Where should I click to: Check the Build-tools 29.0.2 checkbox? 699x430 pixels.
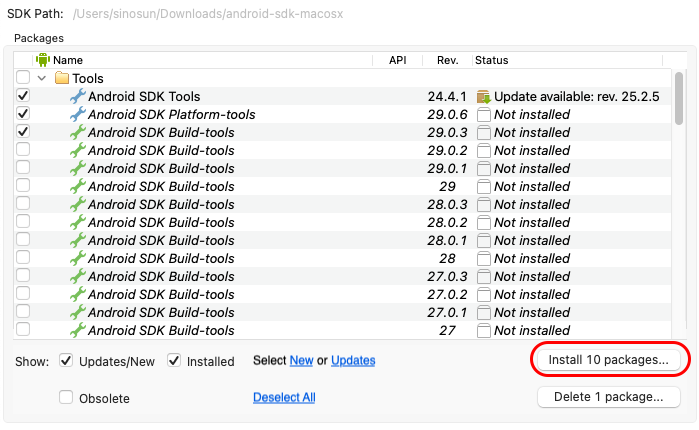pos(23,150)
